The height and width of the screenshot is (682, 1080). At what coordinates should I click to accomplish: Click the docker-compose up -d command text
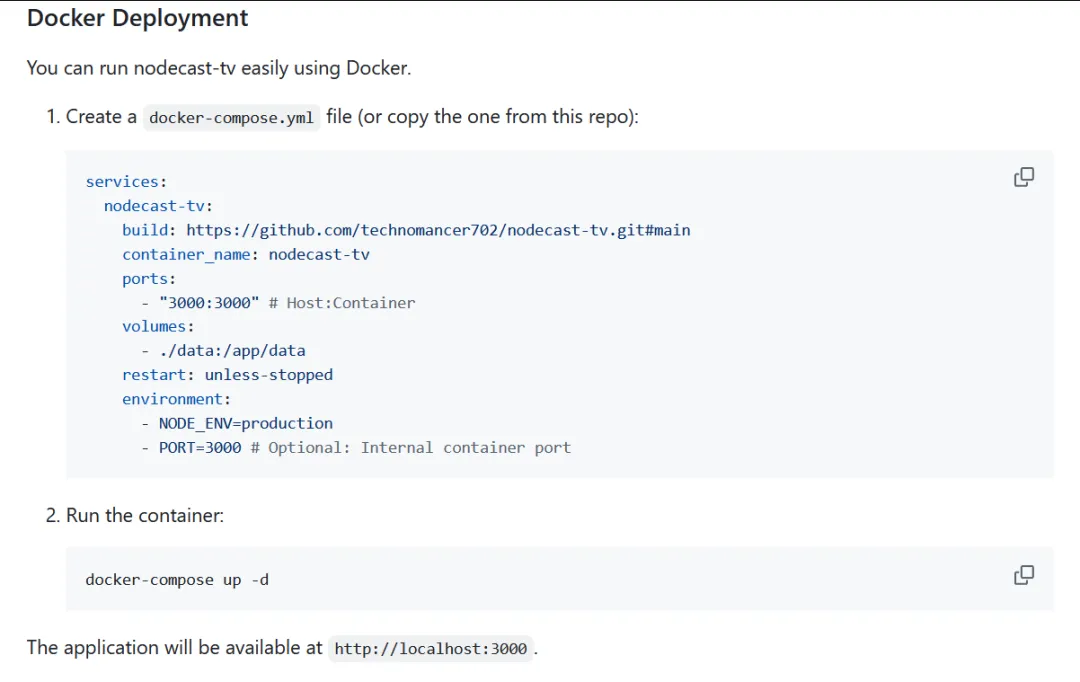[177, 580]
